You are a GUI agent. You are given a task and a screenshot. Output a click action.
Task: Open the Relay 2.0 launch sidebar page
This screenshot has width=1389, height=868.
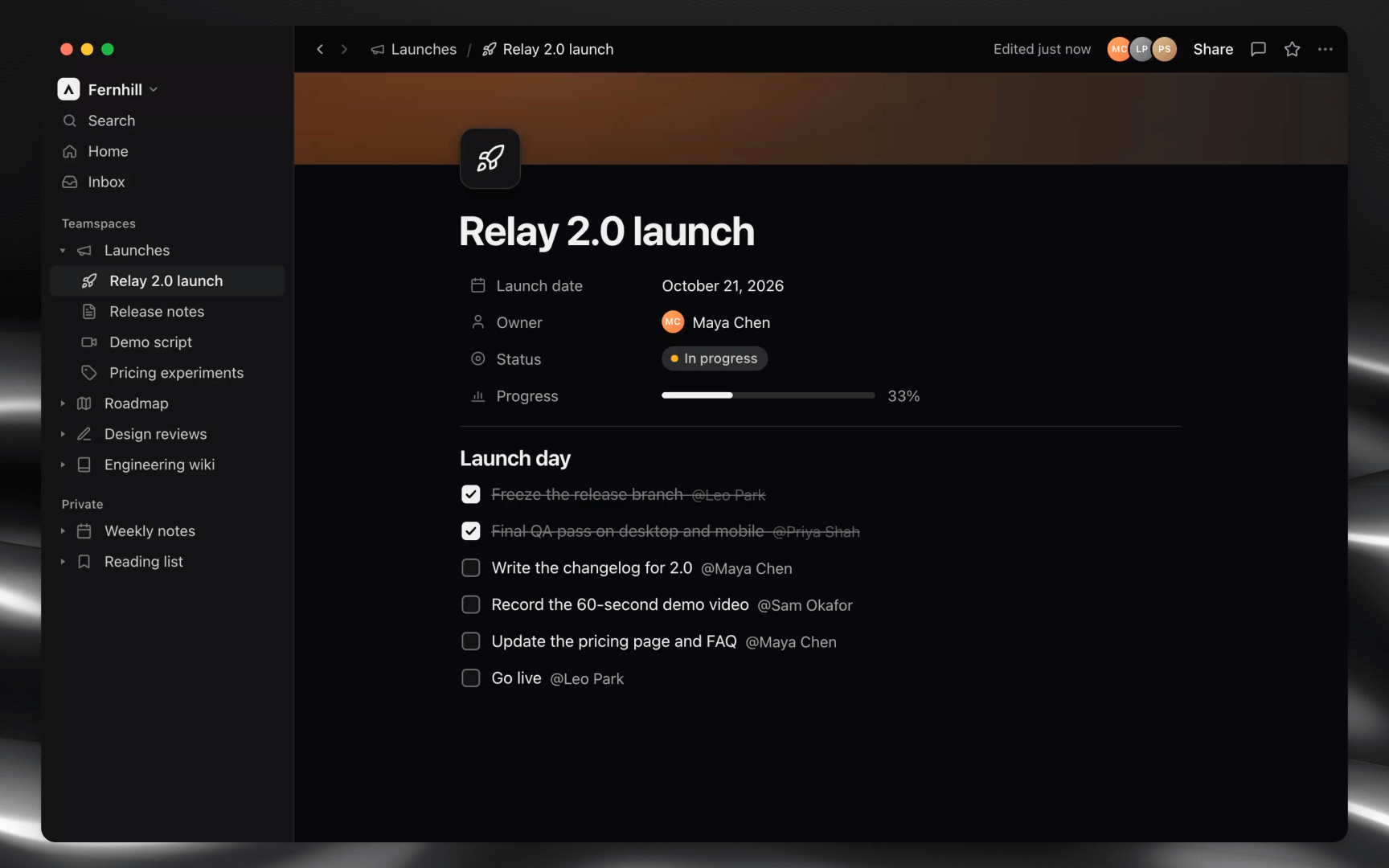click(167, 280)
